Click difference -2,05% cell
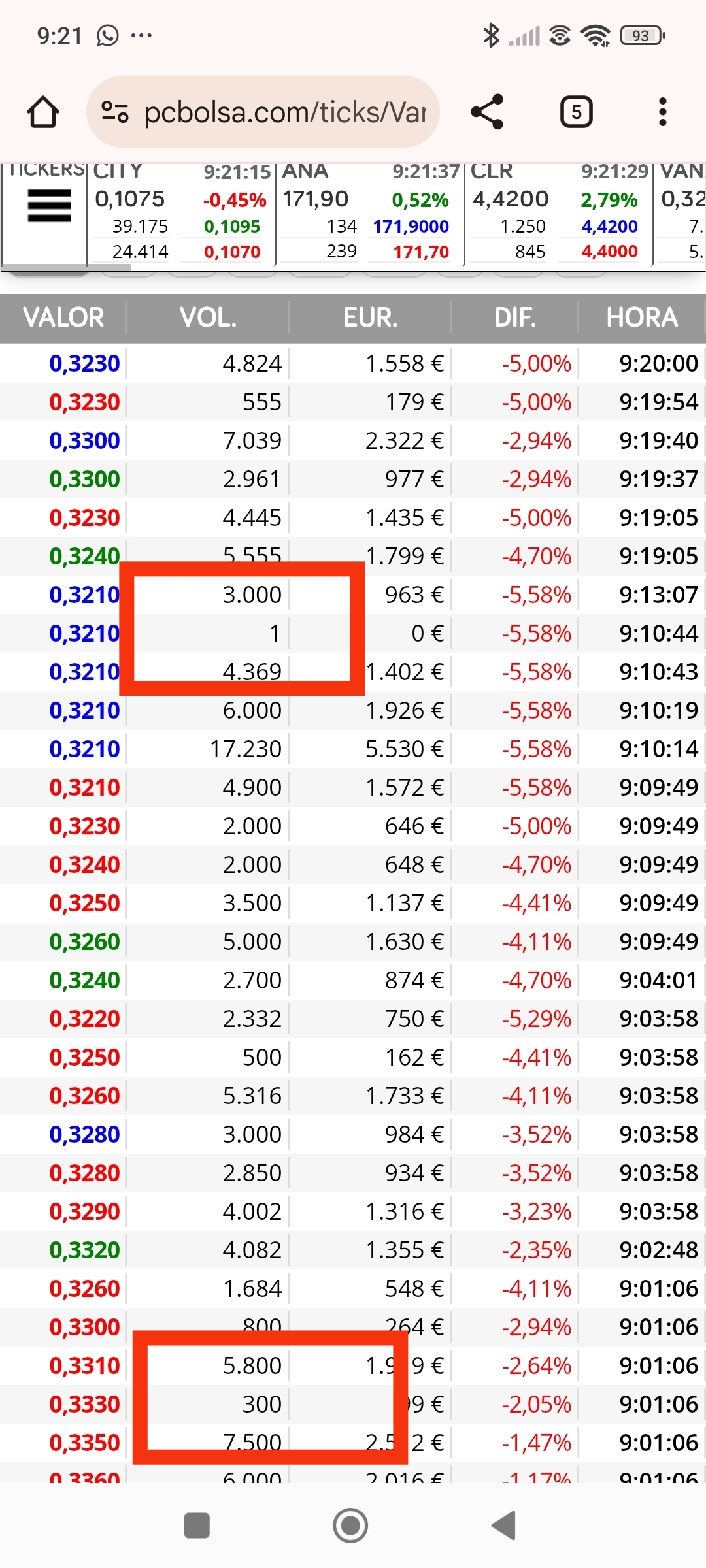Screen dimensions: 706x1568 537,1404
